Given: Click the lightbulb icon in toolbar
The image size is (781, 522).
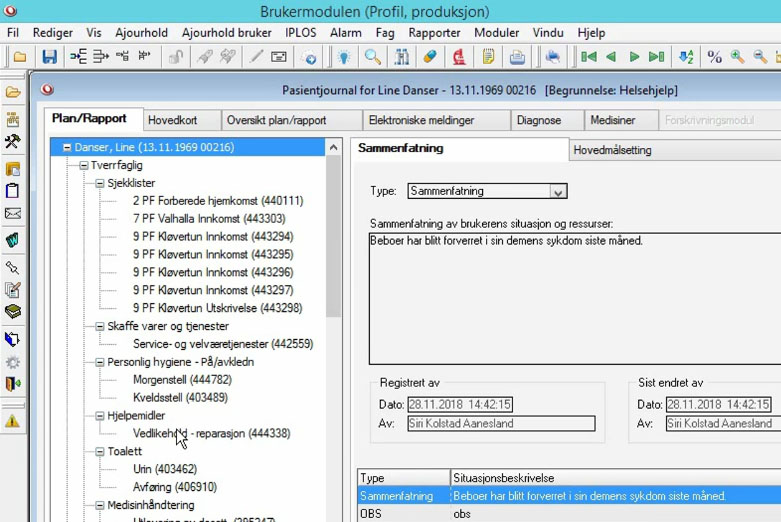Looking at the screenshot, I should coord(343,58).
